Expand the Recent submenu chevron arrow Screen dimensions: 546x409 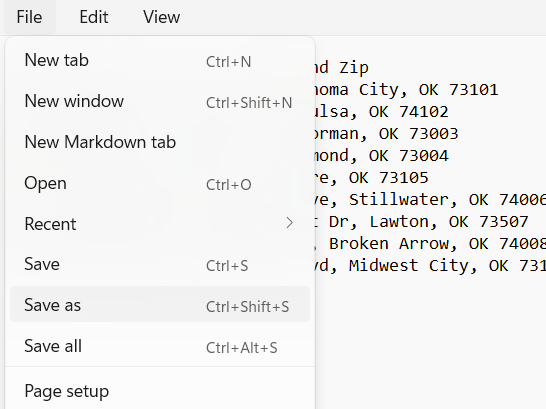289,223
